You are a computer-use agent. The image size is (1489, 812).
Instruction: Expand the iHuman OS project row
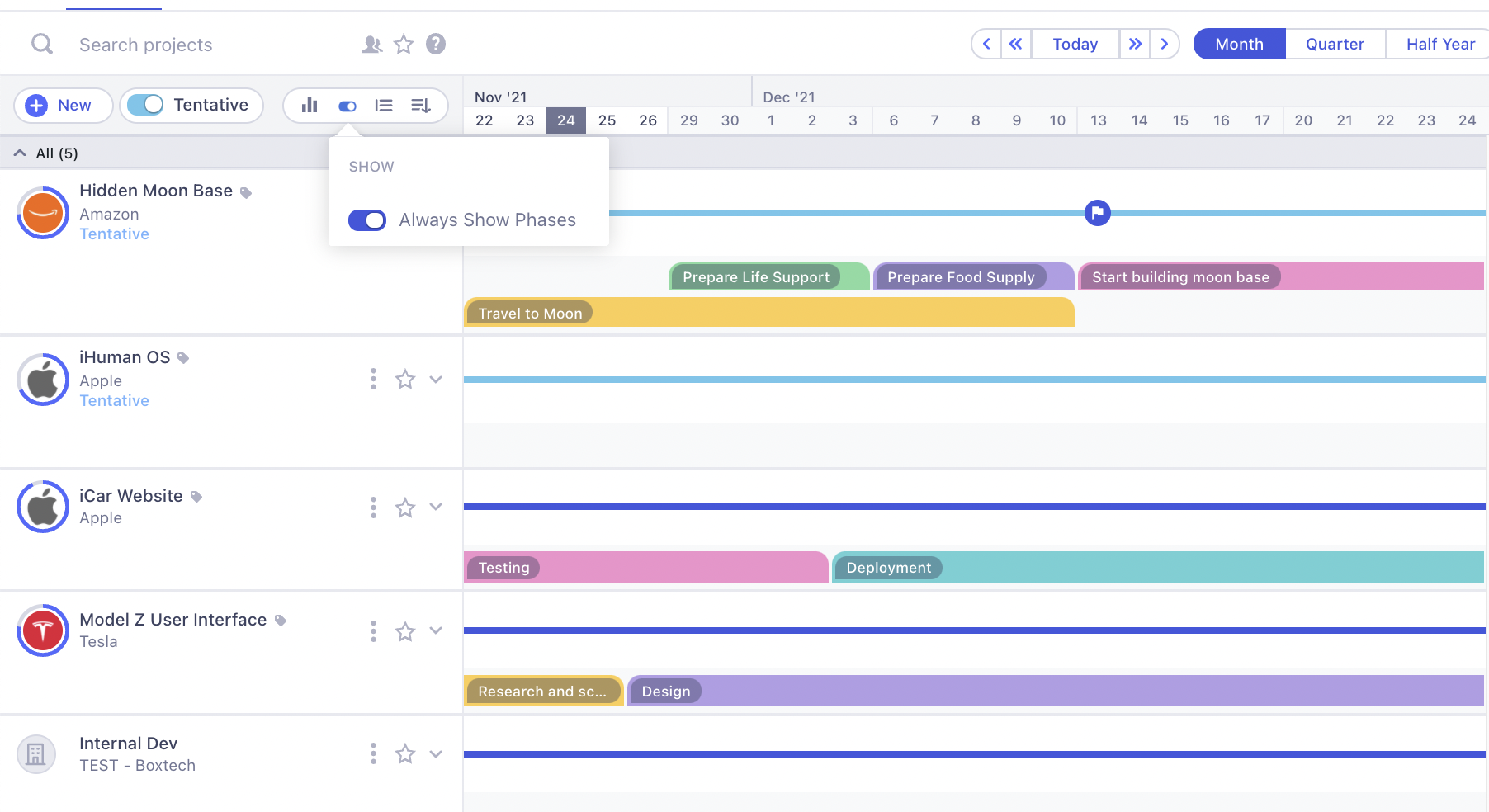pyautogui.click(x=436, y=379)
